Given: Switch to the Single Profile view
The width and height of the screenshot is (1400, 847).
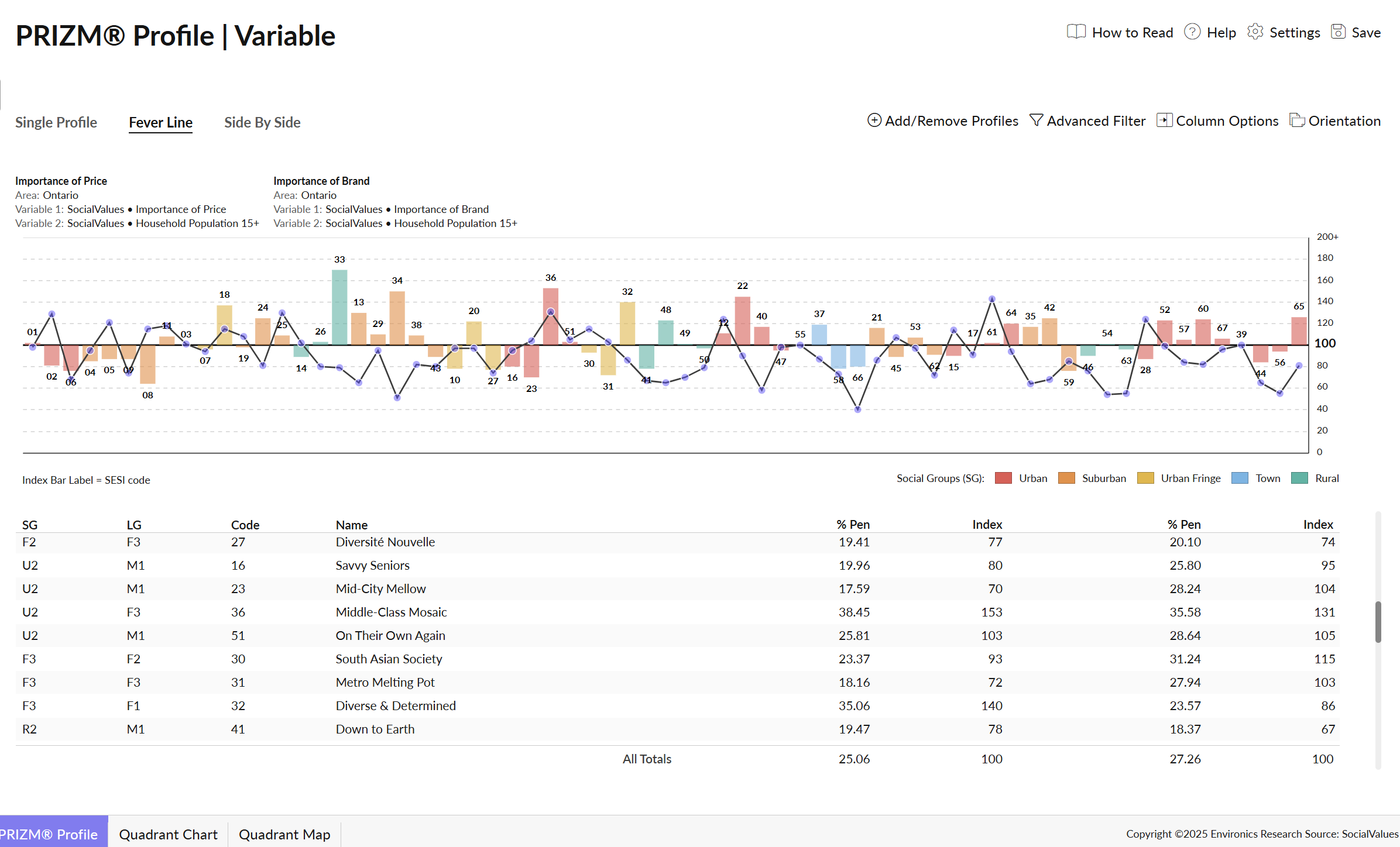Looking at the screenshot, I should coord(56,122).
